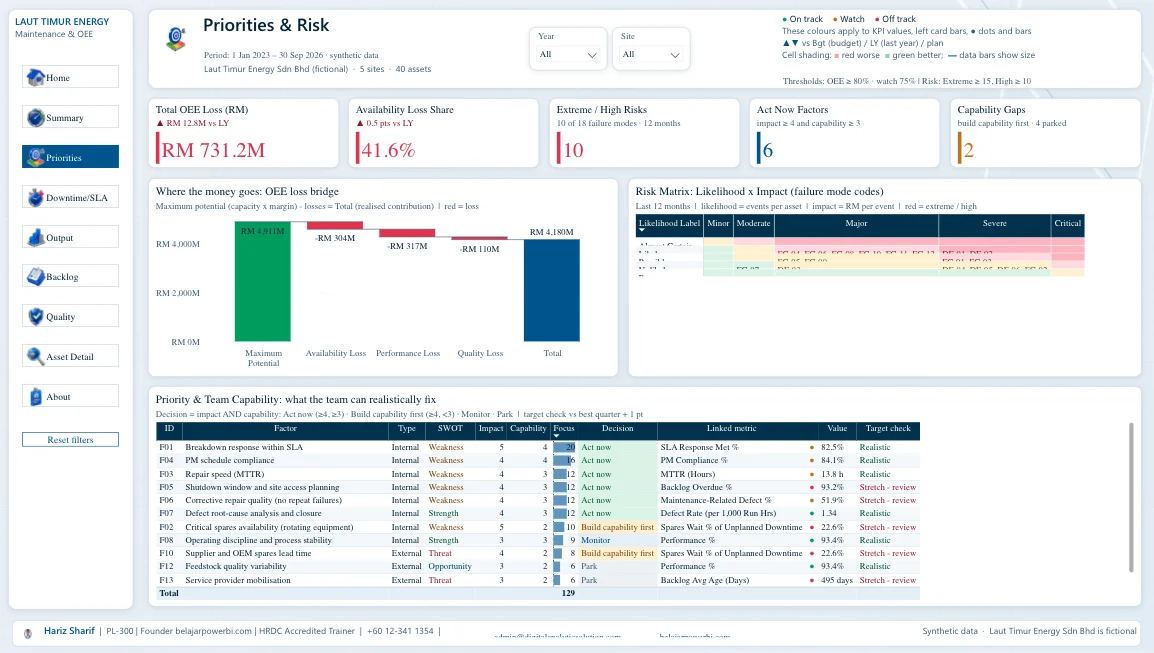Viewport: 1154px width, 653px height.
Task: Click the blue Total bar in bridge chart
Action: click(x=552, y=291)
